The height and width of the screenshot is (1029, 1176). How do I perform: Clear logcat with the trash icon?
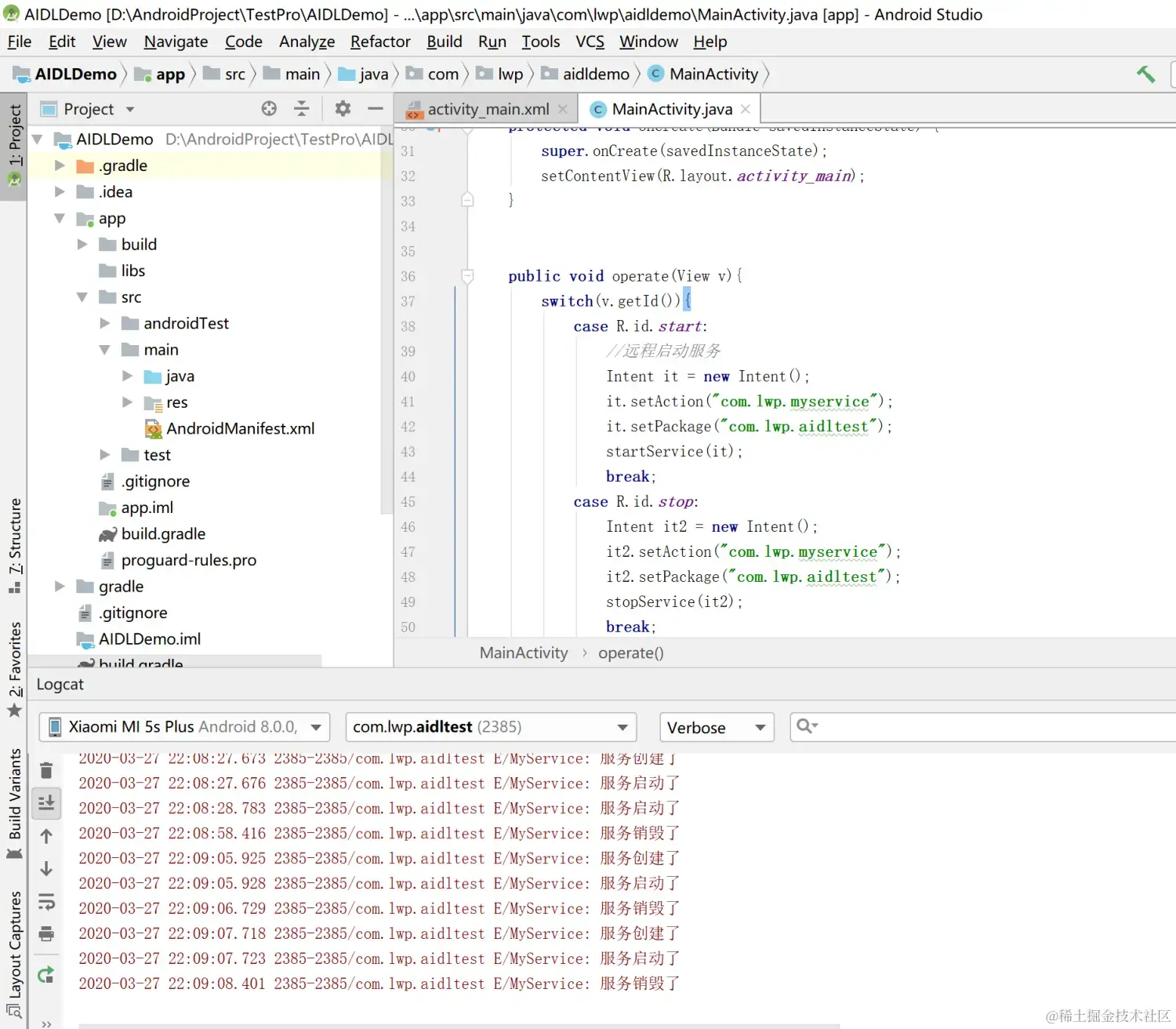tap(46, 770)
